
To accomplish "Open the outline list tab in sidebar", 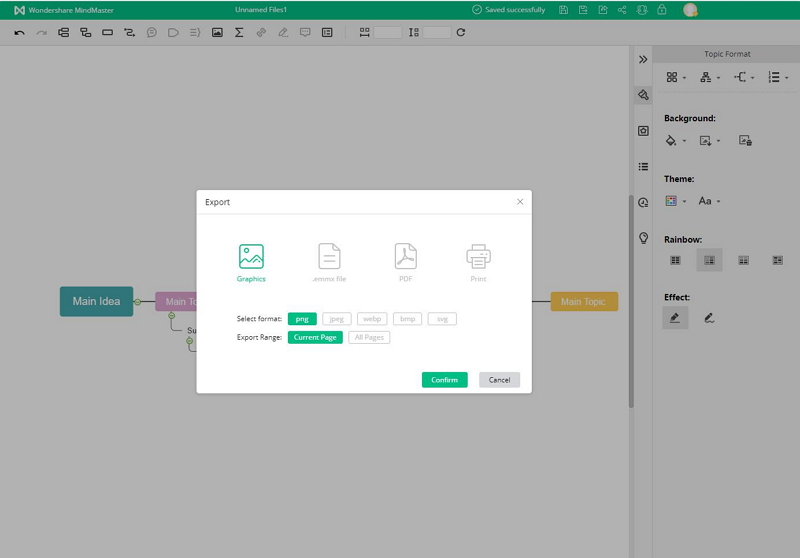I will click(643, 167).
